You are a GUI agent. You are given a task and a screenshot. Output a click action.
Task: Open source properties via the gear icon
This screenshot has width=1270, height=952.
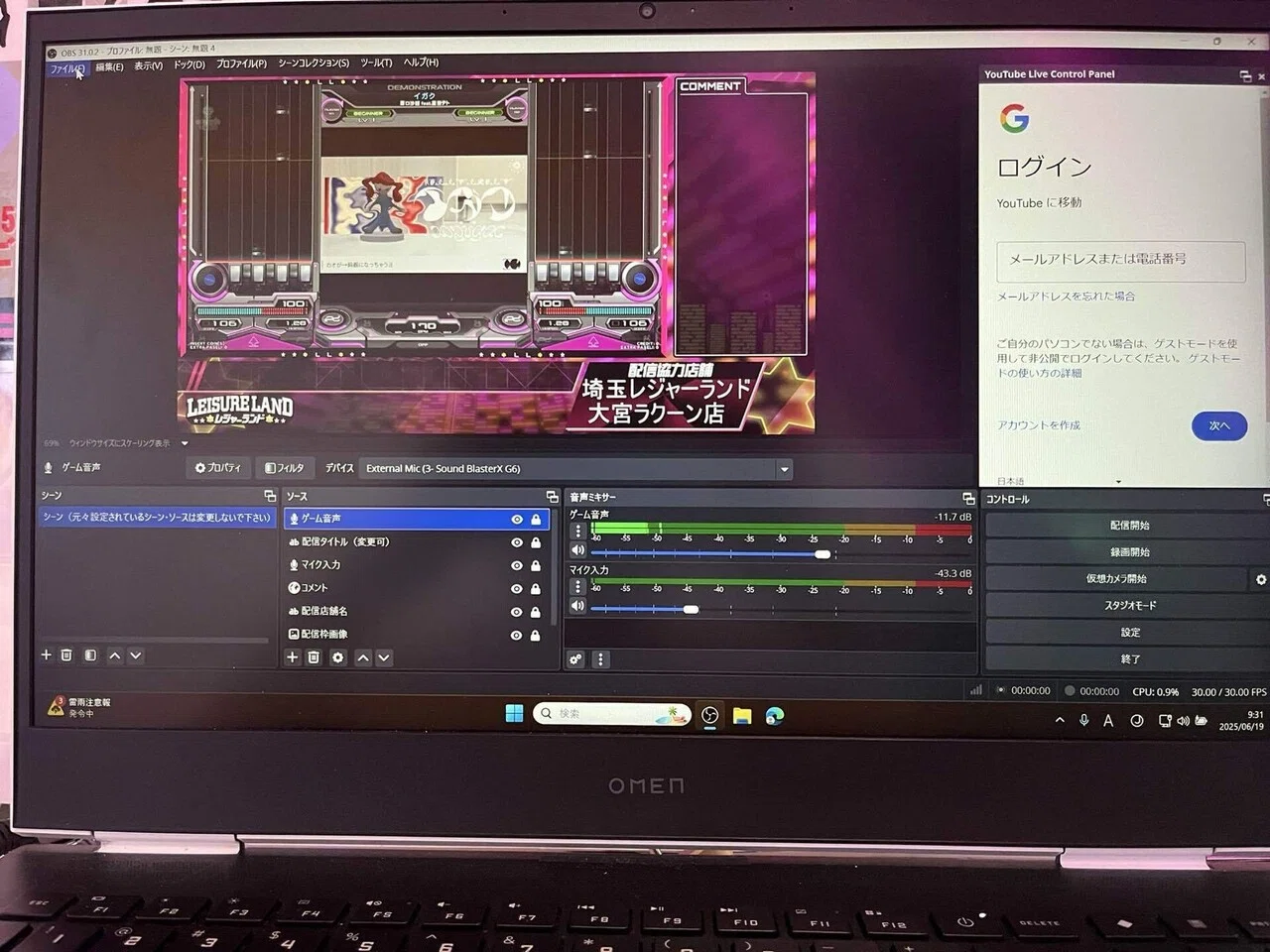337,657
